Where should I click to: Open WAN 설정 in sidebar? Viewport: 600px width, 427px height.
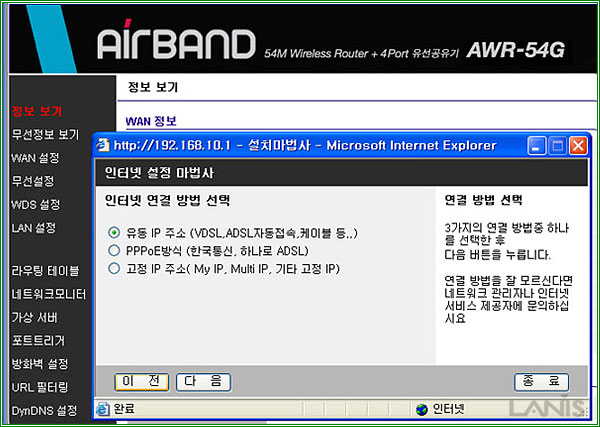(x=35, y=158)
